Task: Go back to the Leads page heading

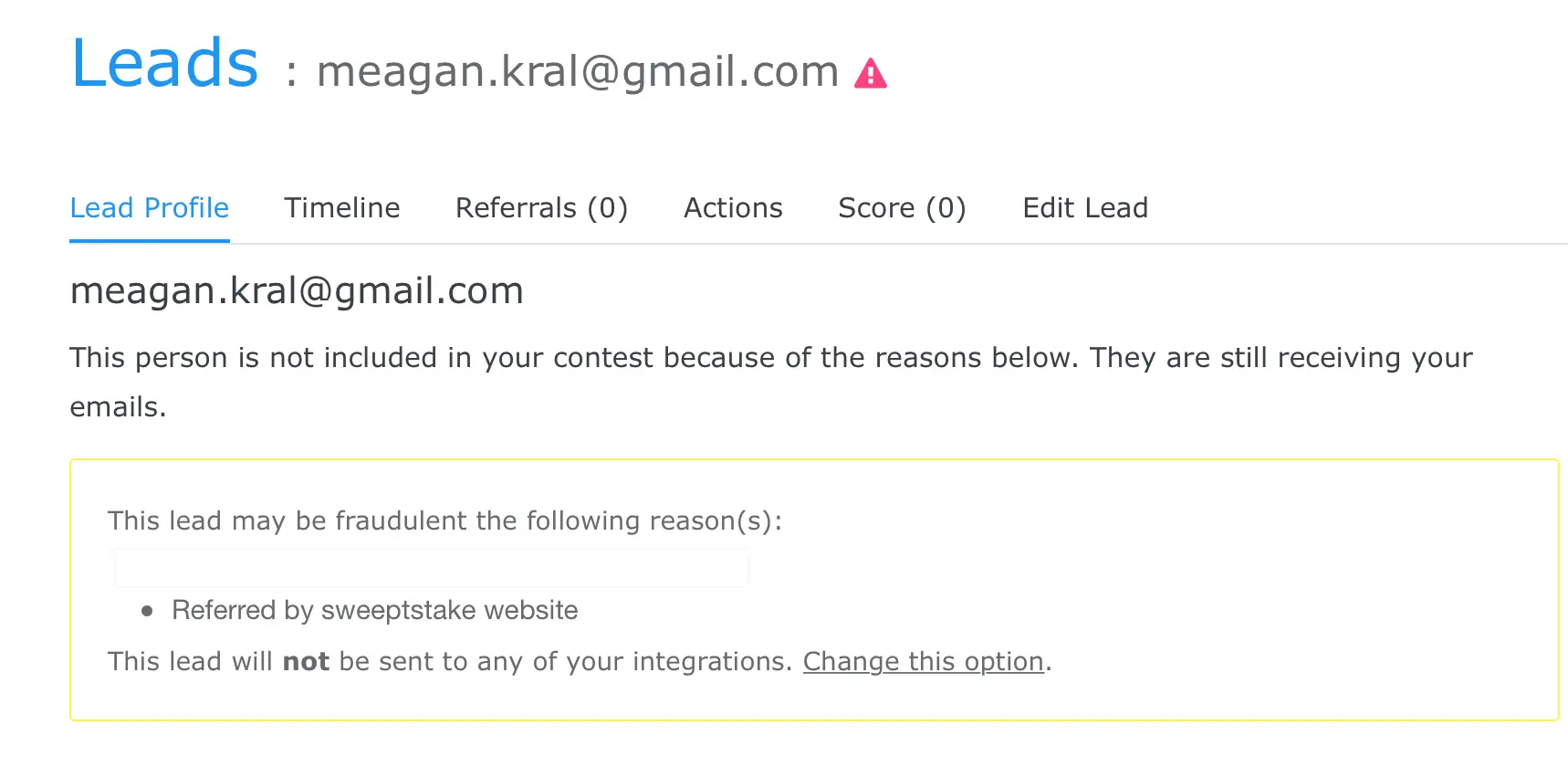Action: pos(165,64)
